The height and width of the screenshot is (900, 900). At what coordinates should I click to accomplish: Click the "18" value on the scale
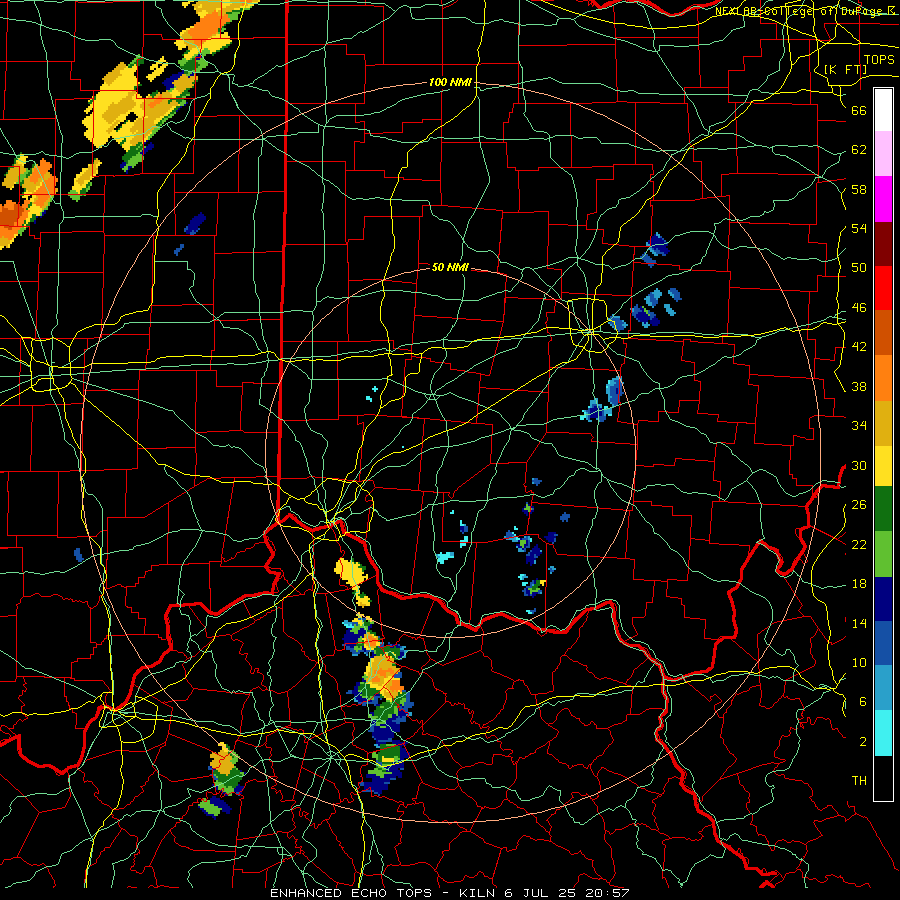click(859, 584)
